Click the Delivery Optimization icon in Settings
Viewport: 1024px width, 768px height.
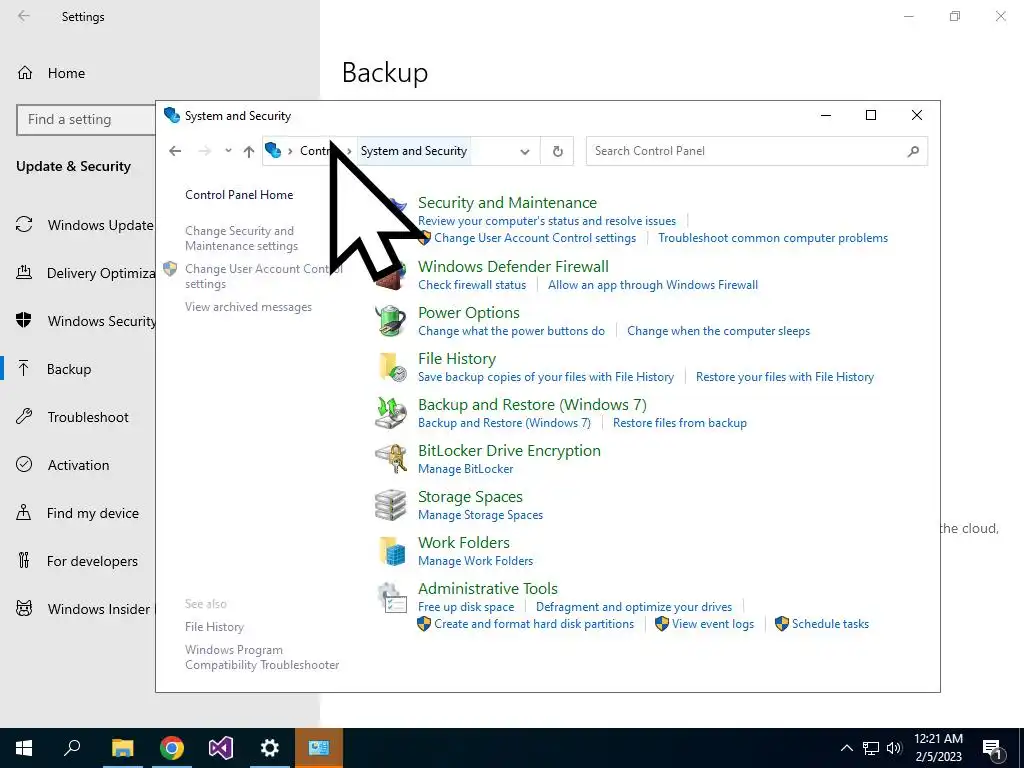click(x=24, y=272)
